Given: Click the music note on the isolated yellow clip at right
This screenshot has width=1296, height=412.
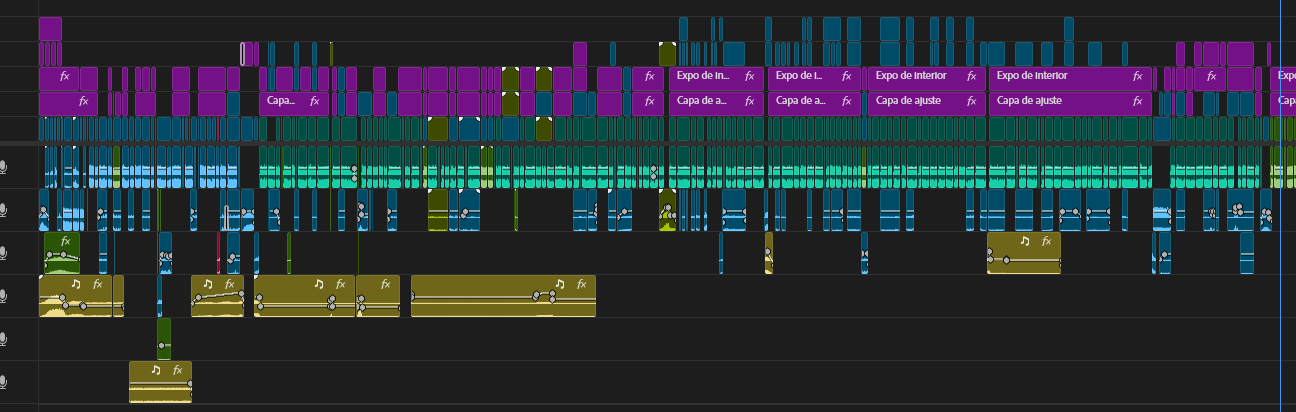Looking at the screenshot, I should 1024,241.
